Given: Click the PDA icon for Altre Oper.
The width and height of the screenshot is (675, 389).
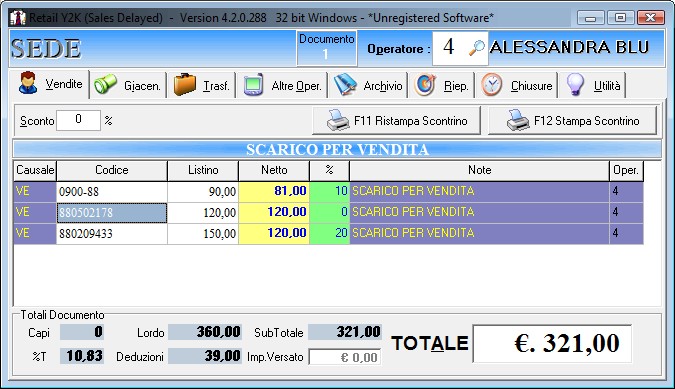Looking at the screenshot, I should 253,84.
